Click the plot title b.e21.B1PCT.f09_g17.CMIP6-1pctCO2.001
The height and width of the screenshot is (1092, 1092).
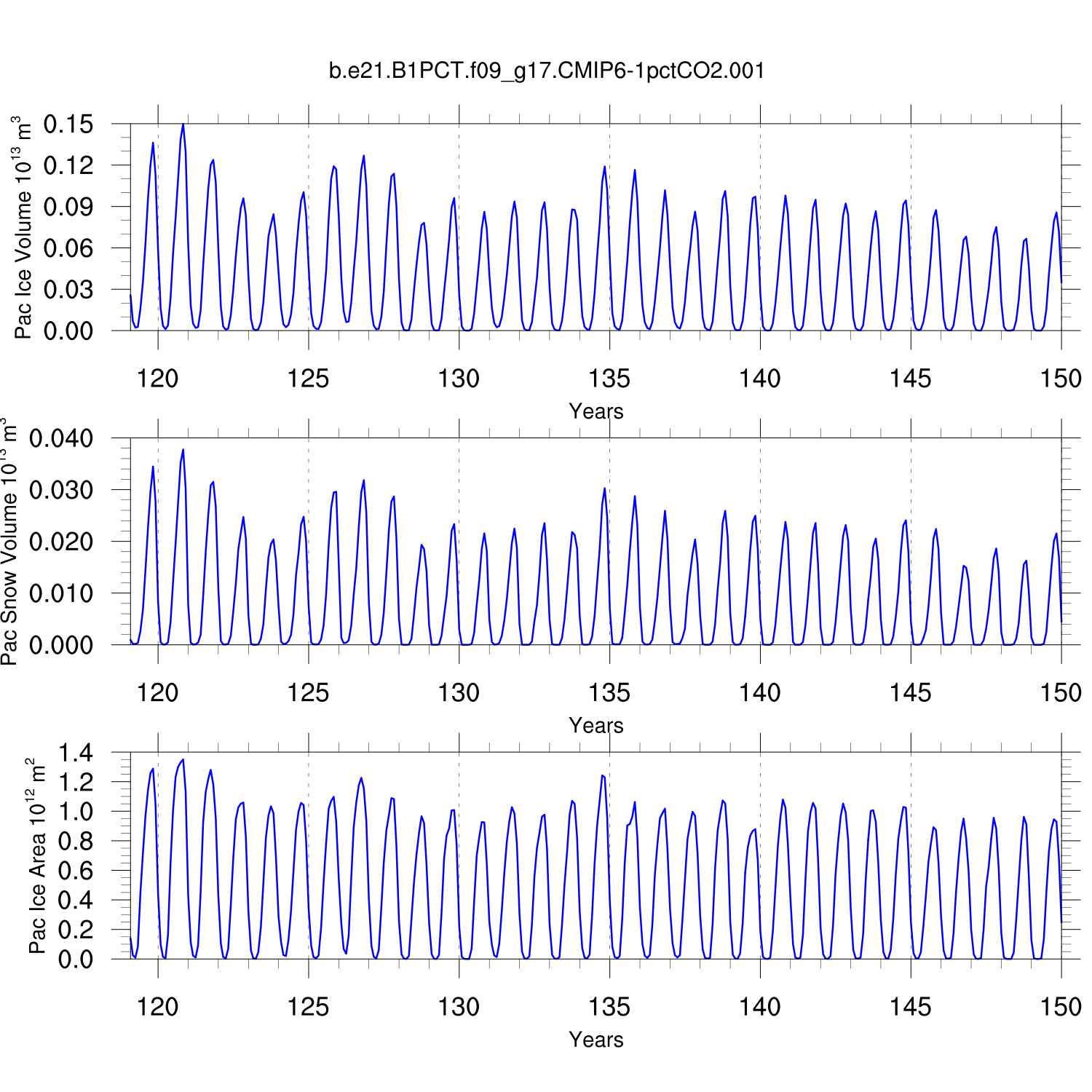(547, 71)
